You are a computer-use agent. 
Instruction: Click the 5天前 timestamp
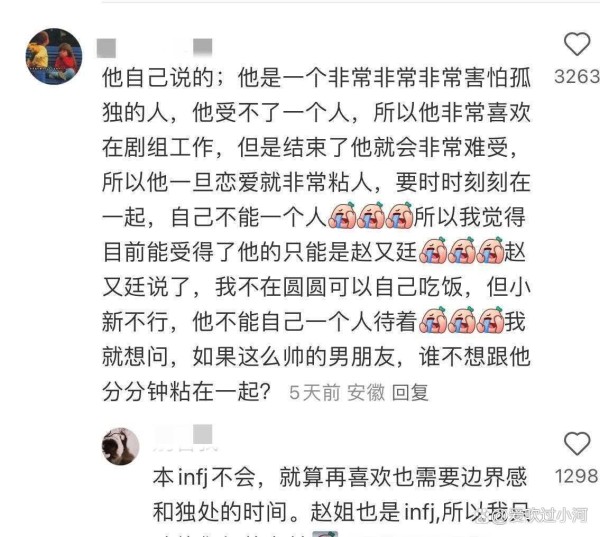point(315,393)
